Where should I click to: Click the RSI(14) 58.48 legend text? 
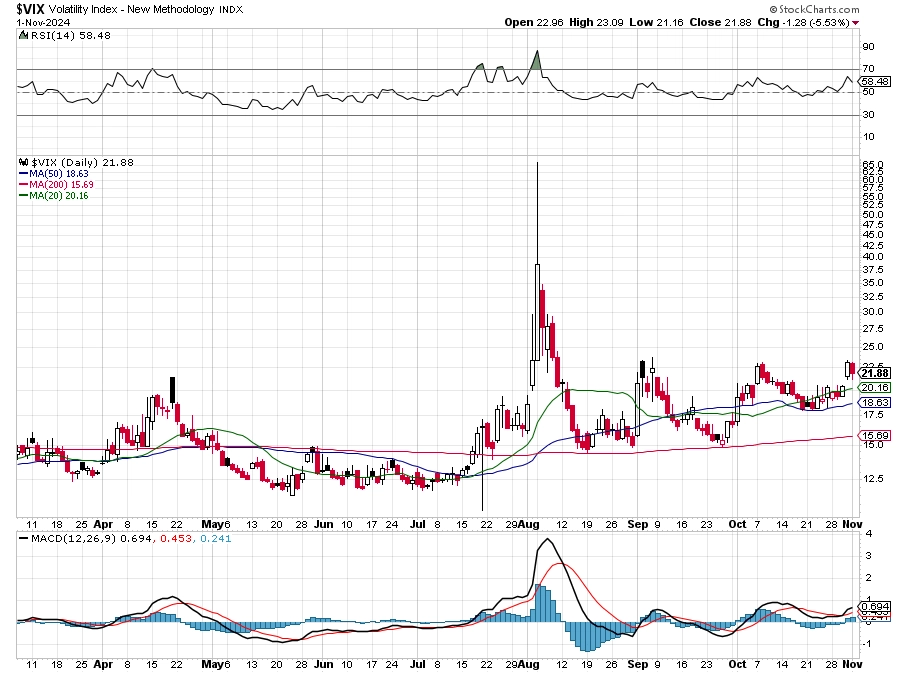point(71,35)
